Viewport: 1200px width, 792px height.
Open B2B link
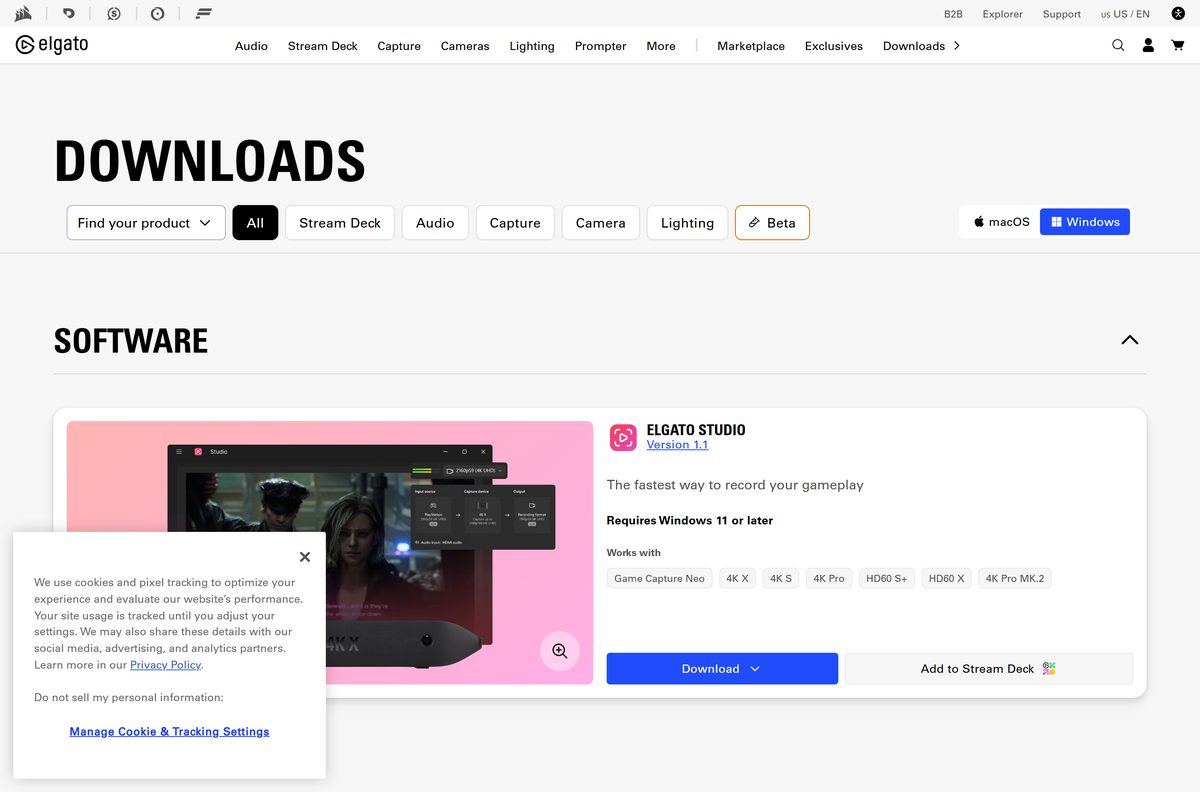click(x=953, y=14)
